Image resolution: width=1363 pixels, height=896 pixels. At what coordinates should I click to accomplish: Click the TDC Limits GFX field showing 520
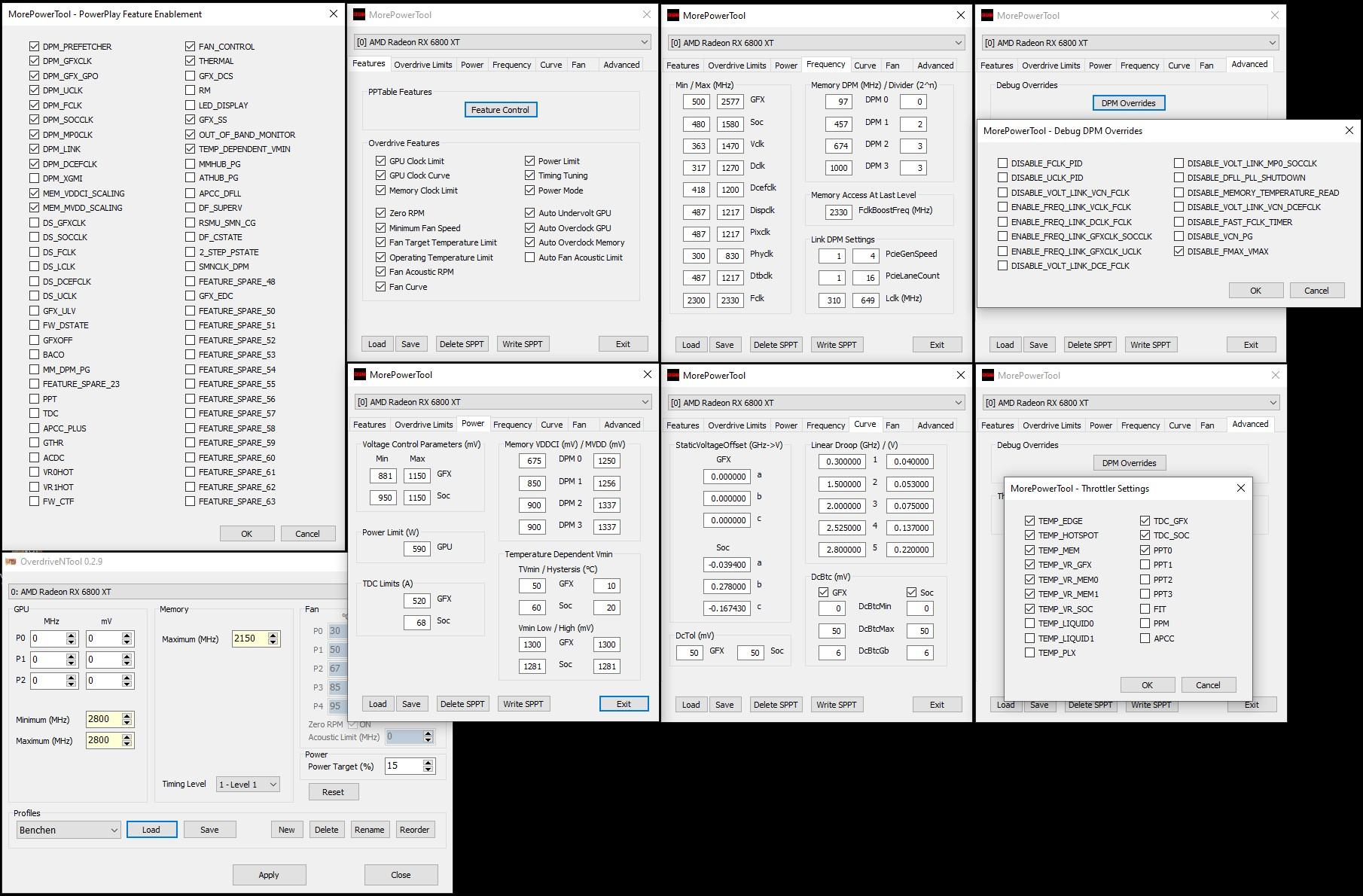point(419,601)
